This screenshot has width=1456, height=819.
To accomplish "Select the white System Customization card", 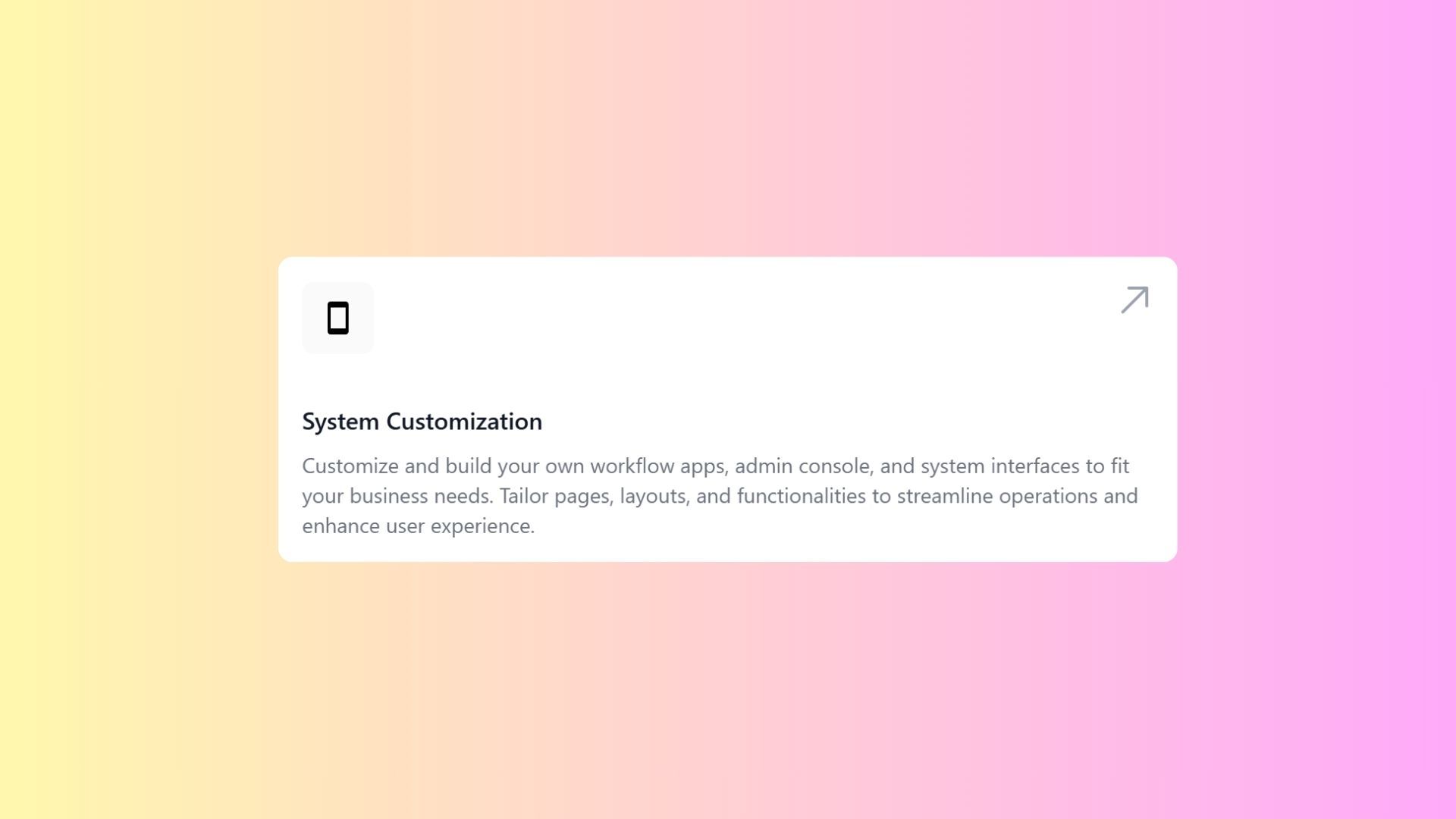I will (x=728, y=409).
